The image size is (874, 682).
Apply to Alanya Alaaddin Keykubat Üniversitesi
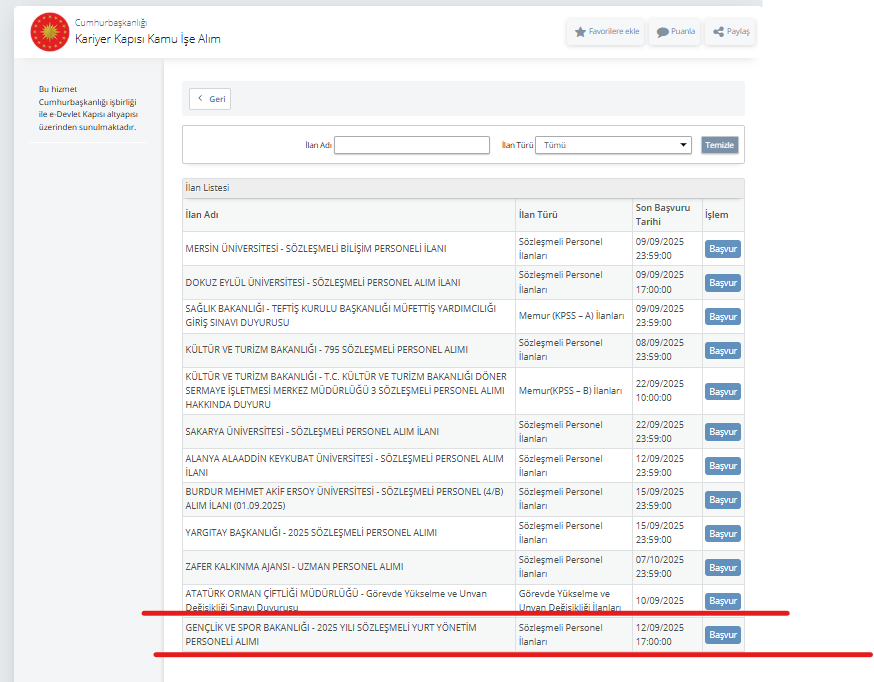click(x=722, y=466)
